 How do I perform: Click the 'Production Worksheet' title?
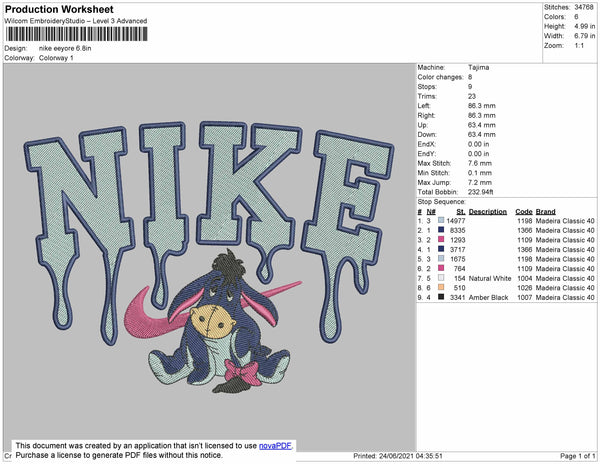[x=59, y=10]
